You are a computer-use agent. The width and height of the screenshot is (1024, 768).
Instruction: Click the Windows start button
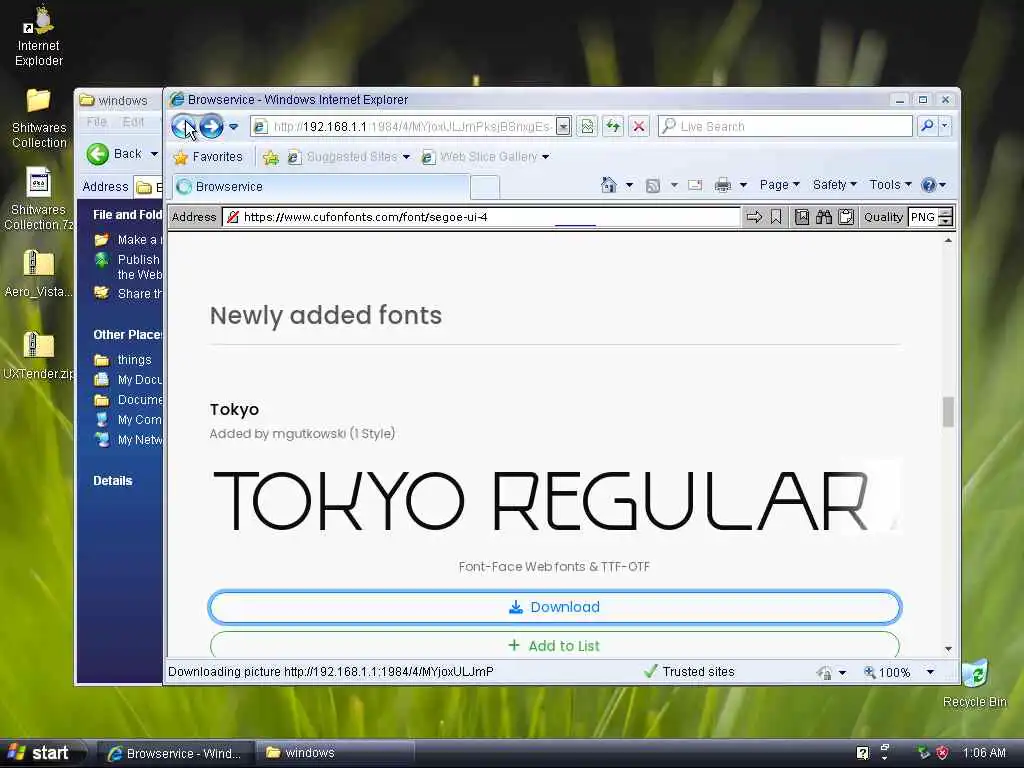click(41, 753)
